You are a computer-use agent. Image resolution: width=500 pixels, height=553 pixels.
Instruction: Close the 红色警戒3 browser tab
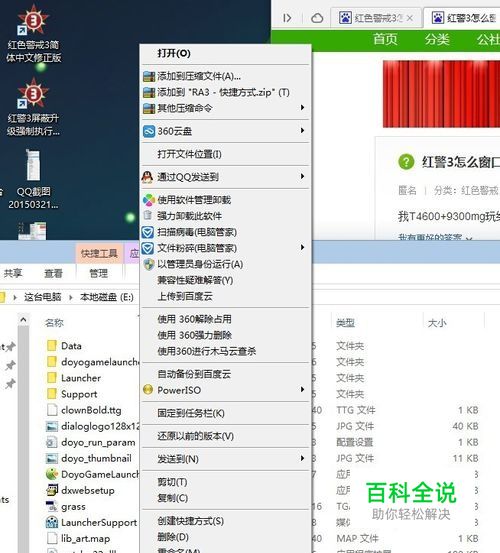point(410,18)
